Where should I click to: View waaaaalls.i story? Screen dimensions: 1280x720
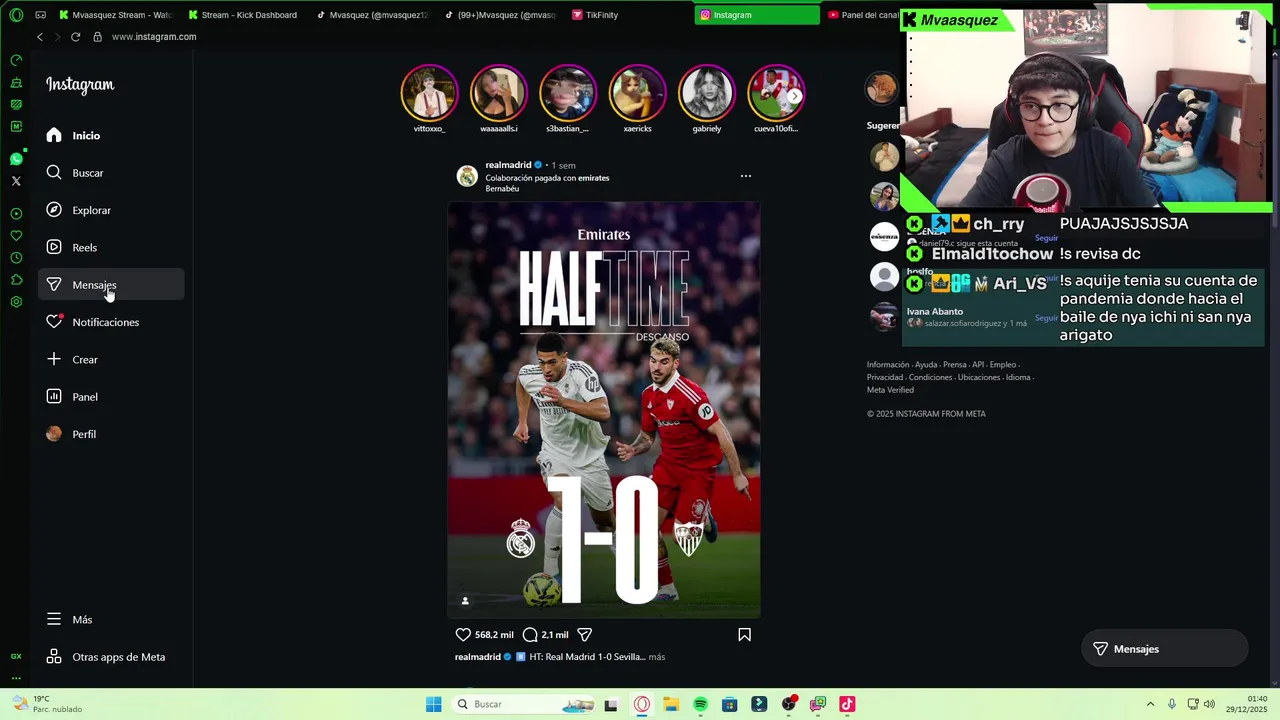(x=498, y=92)
